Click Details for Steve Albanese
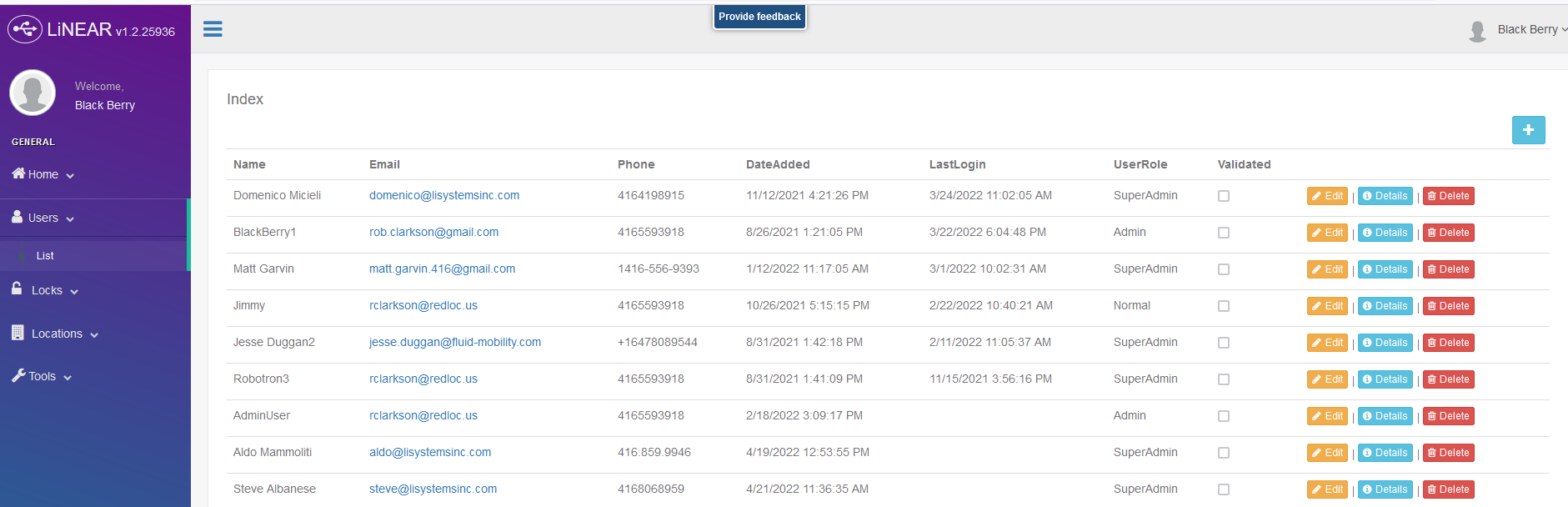 pyautogui.click(x=1385, y=489)
